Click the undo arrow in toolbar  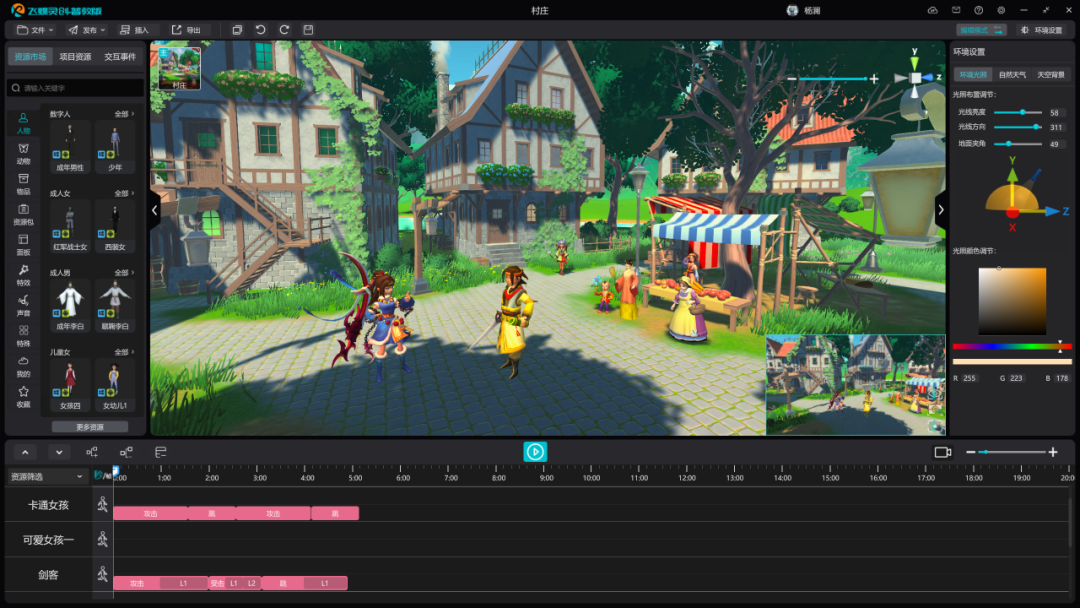click(260, 30)
